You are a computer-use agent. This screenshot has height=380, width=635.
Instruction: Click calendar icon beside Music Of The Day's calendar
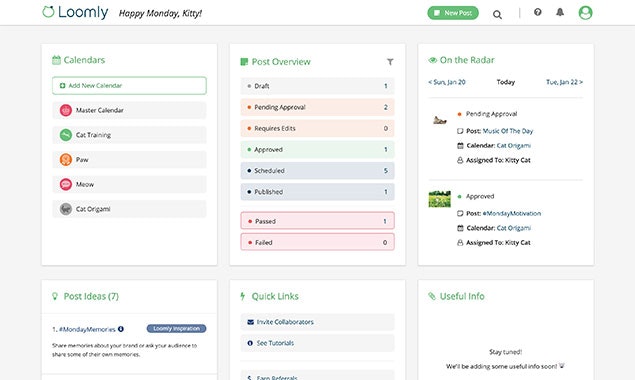460,145
